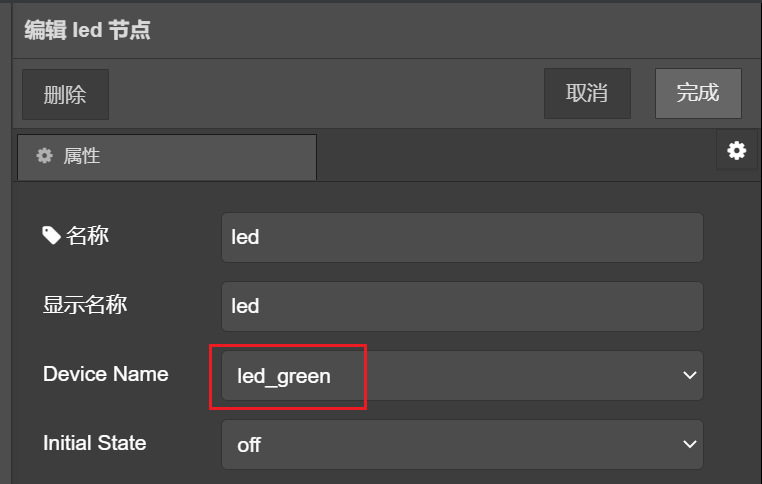The width and height of the screenshot is (762, 484).
Task: Open the Device Name dropdown
Action: (x=462, y=376)
